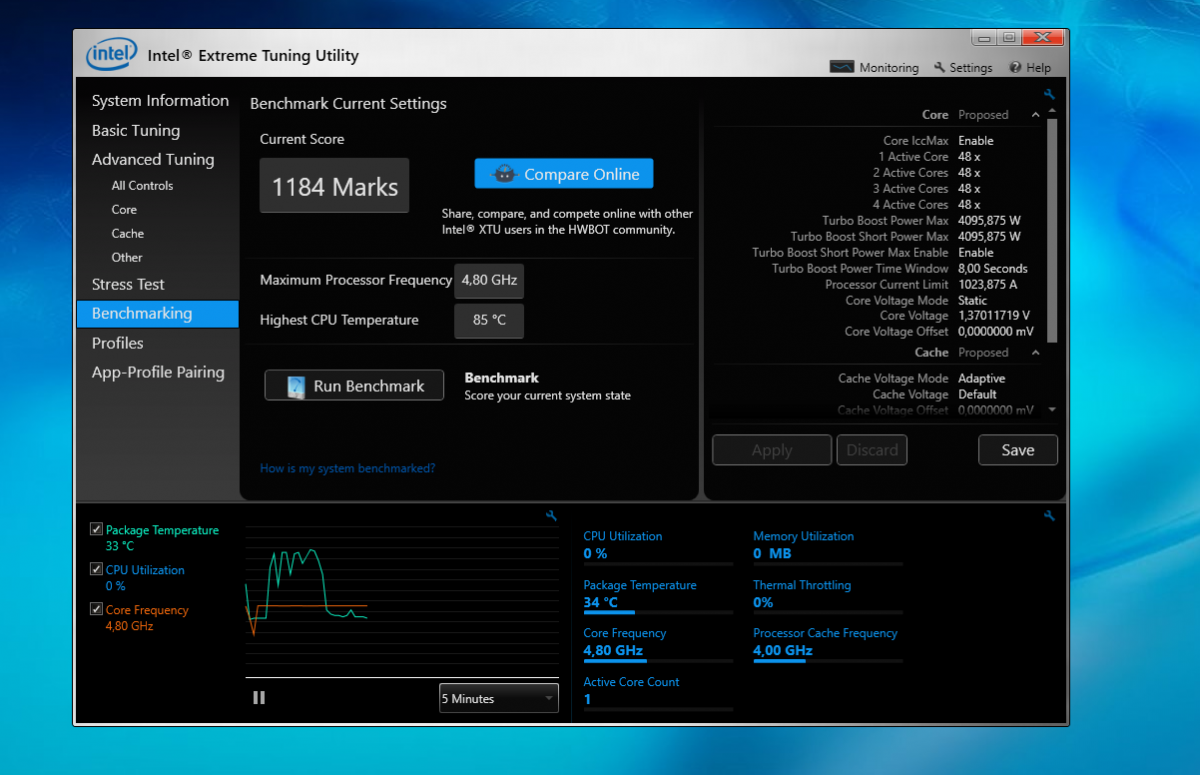Collapse the Cache Proposed settings section
This screenshot has width=1200, height=775.
1035,352
